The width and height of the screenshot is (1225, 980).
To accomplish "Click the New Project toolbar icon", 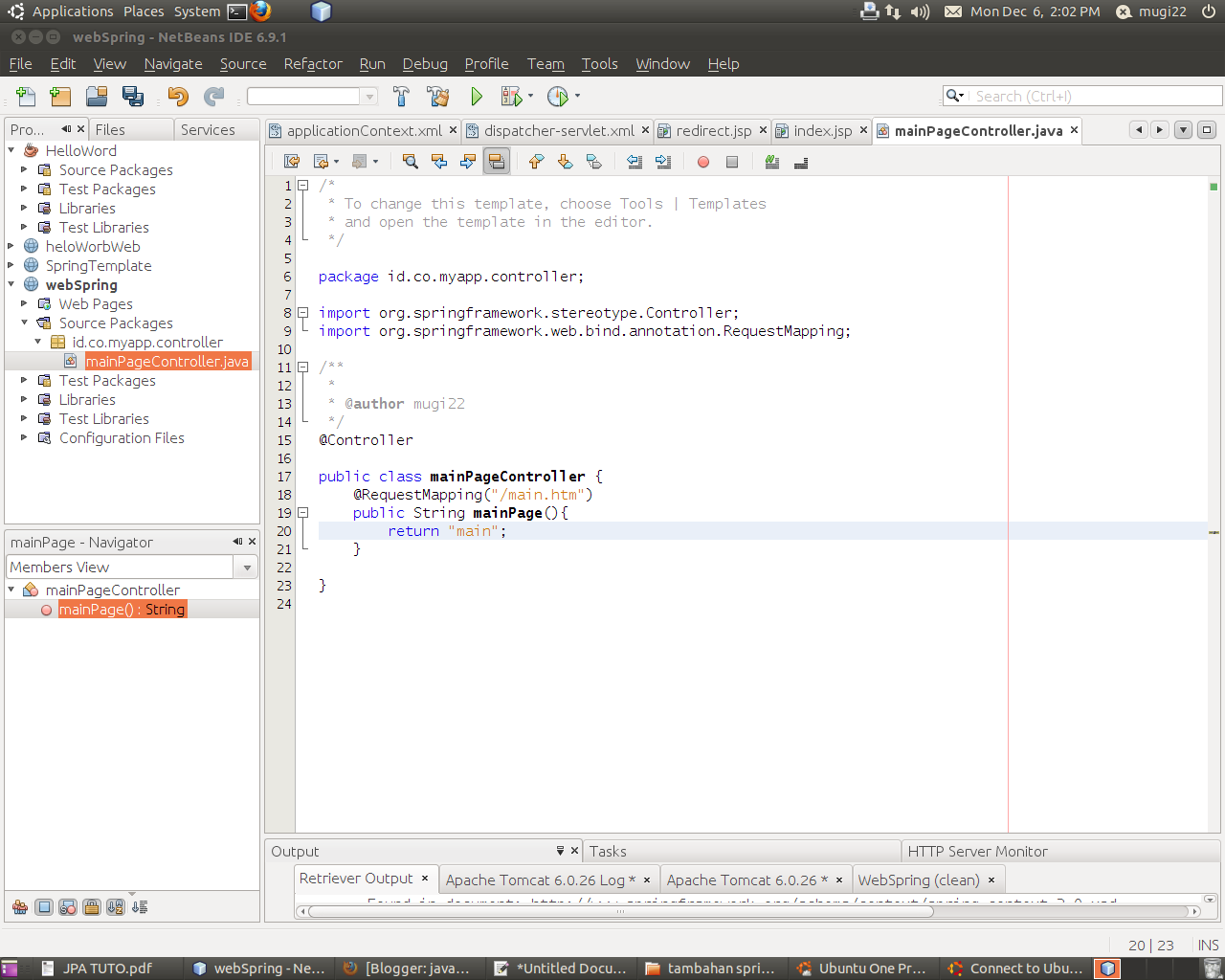I will (x=60, y=96).
